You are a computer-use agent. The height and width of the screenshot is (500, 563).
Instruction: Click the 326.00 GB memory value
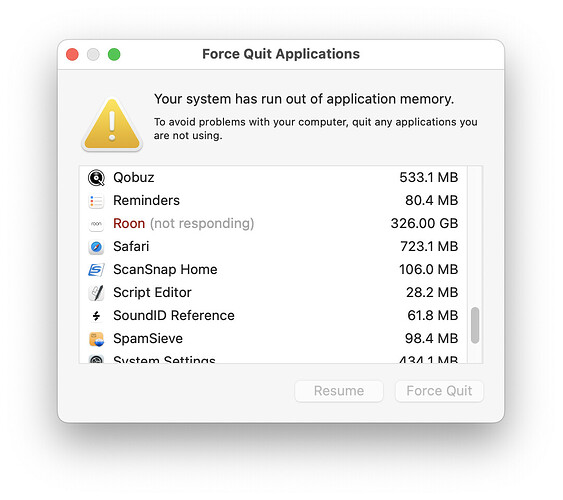pos(424,224)
